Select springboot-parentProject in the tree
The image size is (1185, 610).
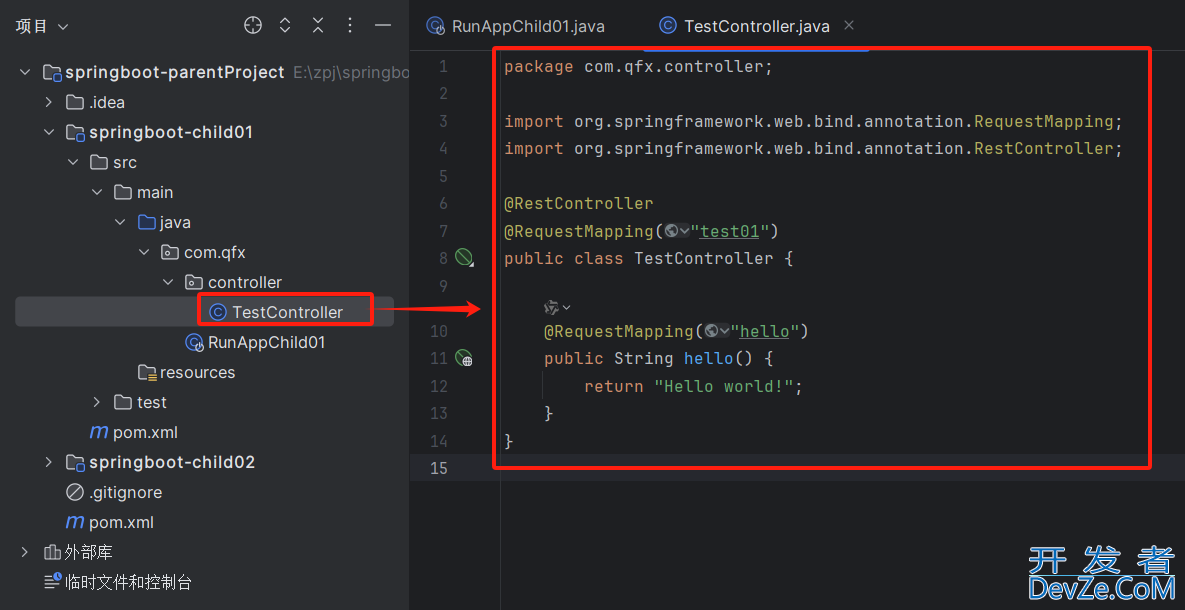point(175,73)
